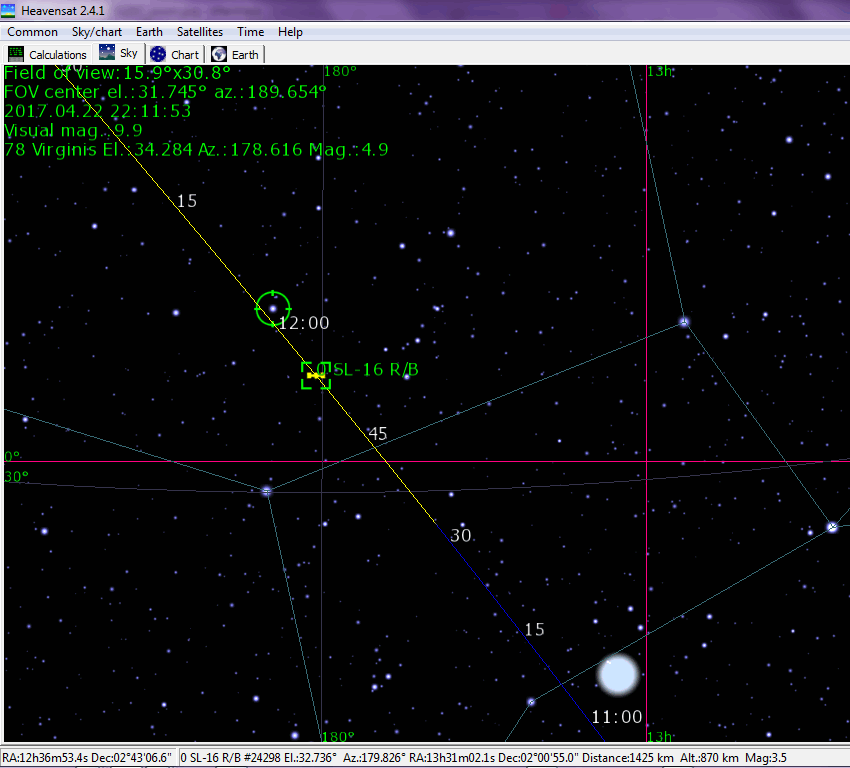850x768 pixels.
Task: Click the 11:00 time marker on track
Action: [616, 717]
